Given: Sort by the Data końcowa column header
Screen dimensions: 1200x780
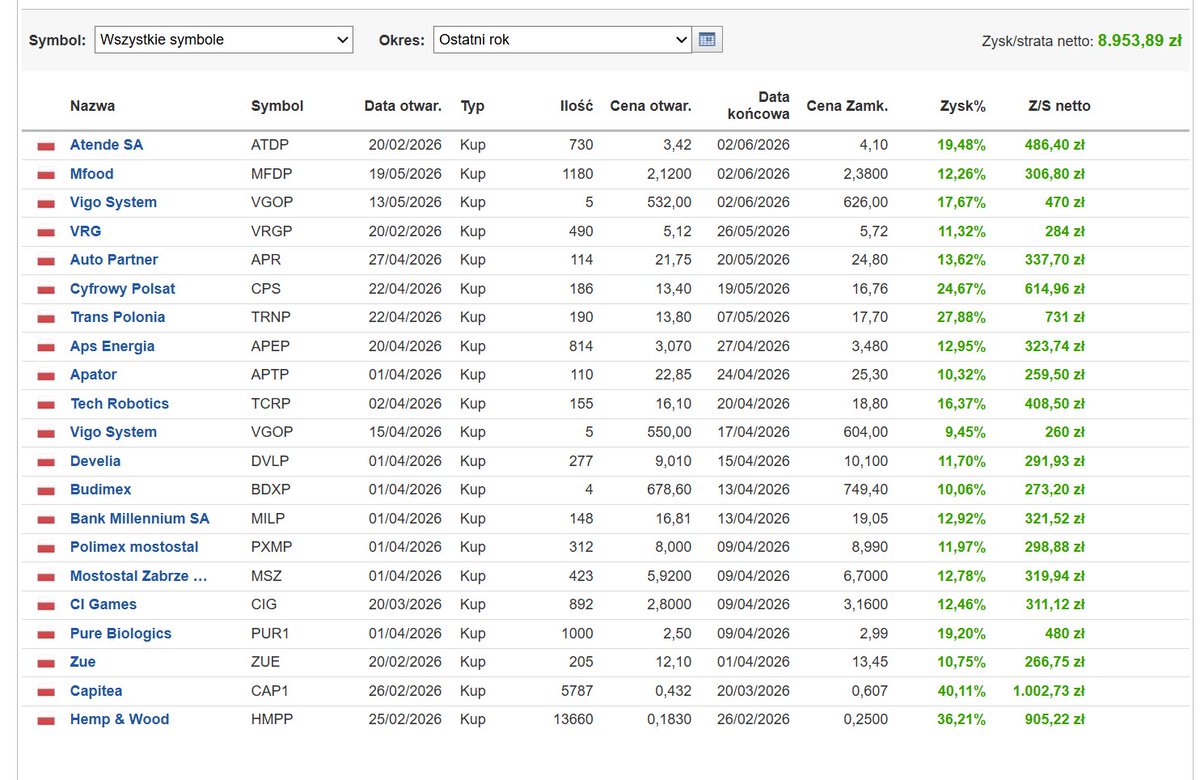Looking at the screenshot, I should click(758, 105).
